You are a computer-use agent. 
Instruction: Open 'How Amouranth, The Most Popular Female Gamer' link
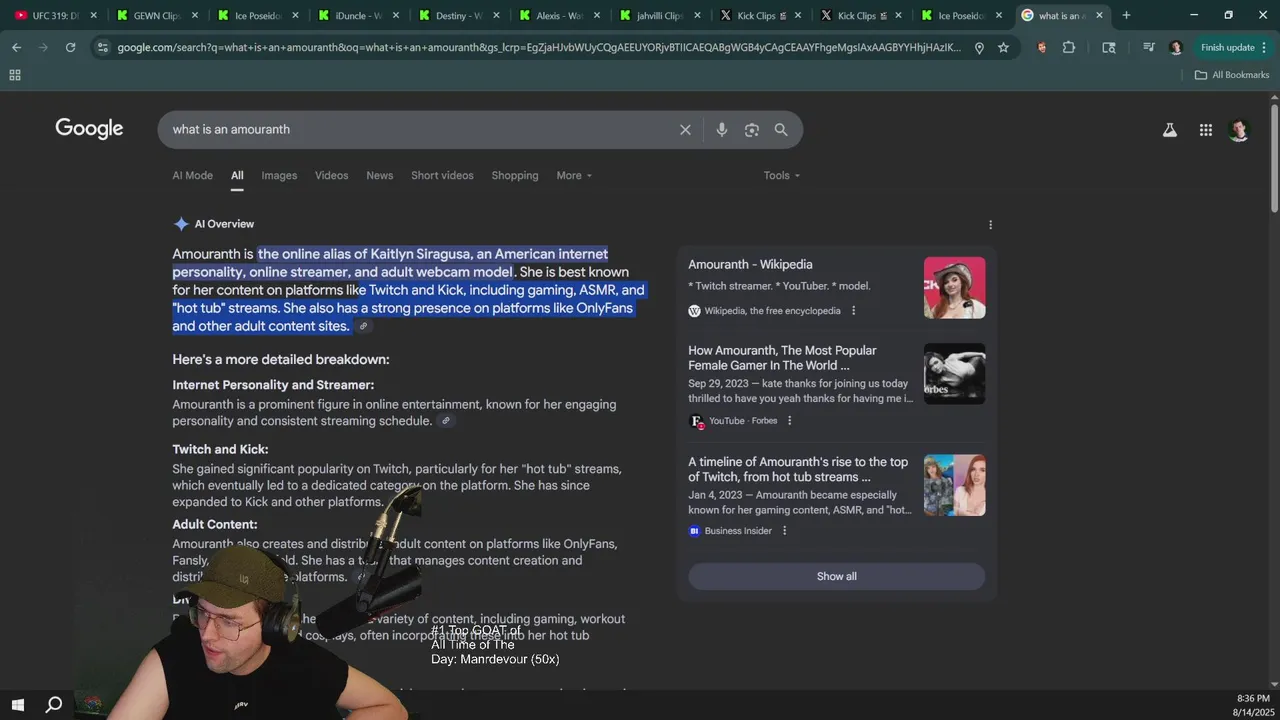(x=782, y=358)
